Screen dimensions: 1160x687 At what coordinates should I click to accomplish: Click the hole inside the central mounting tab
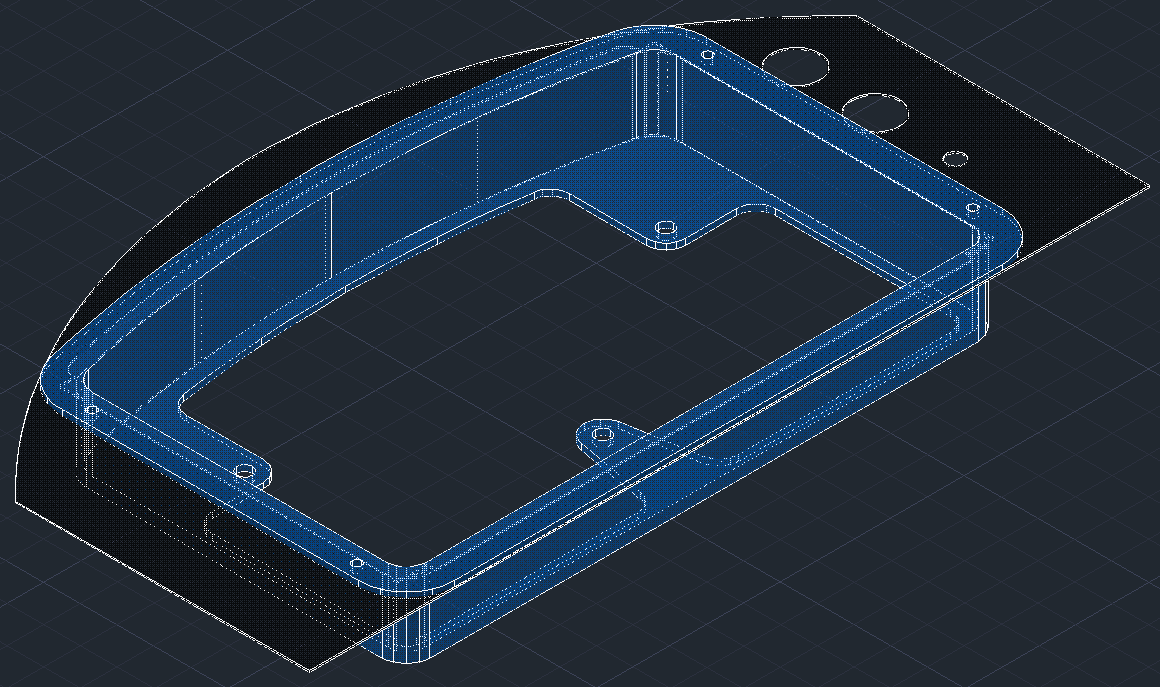click(x=602, y=434)
